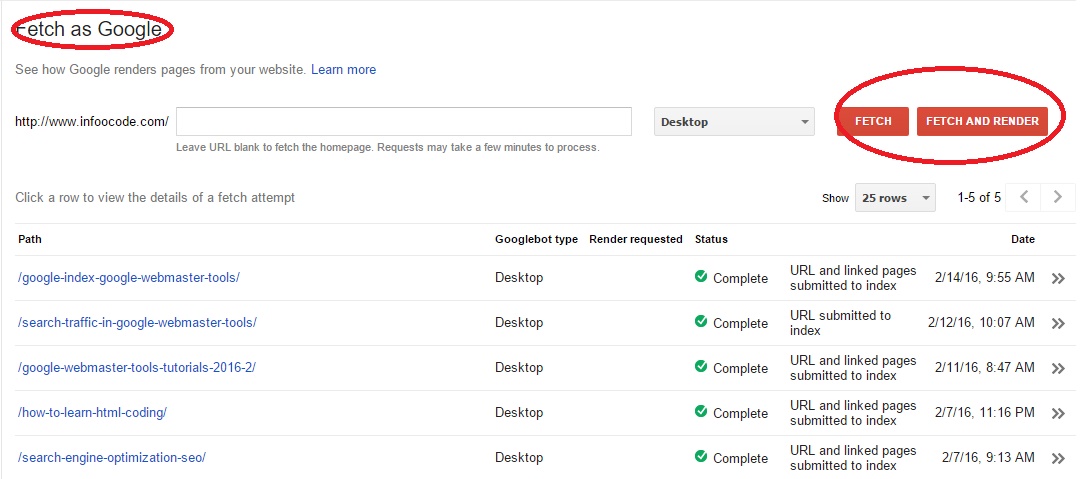Click the red FETCH button
1087x479 pixels.
pos(872,121)
